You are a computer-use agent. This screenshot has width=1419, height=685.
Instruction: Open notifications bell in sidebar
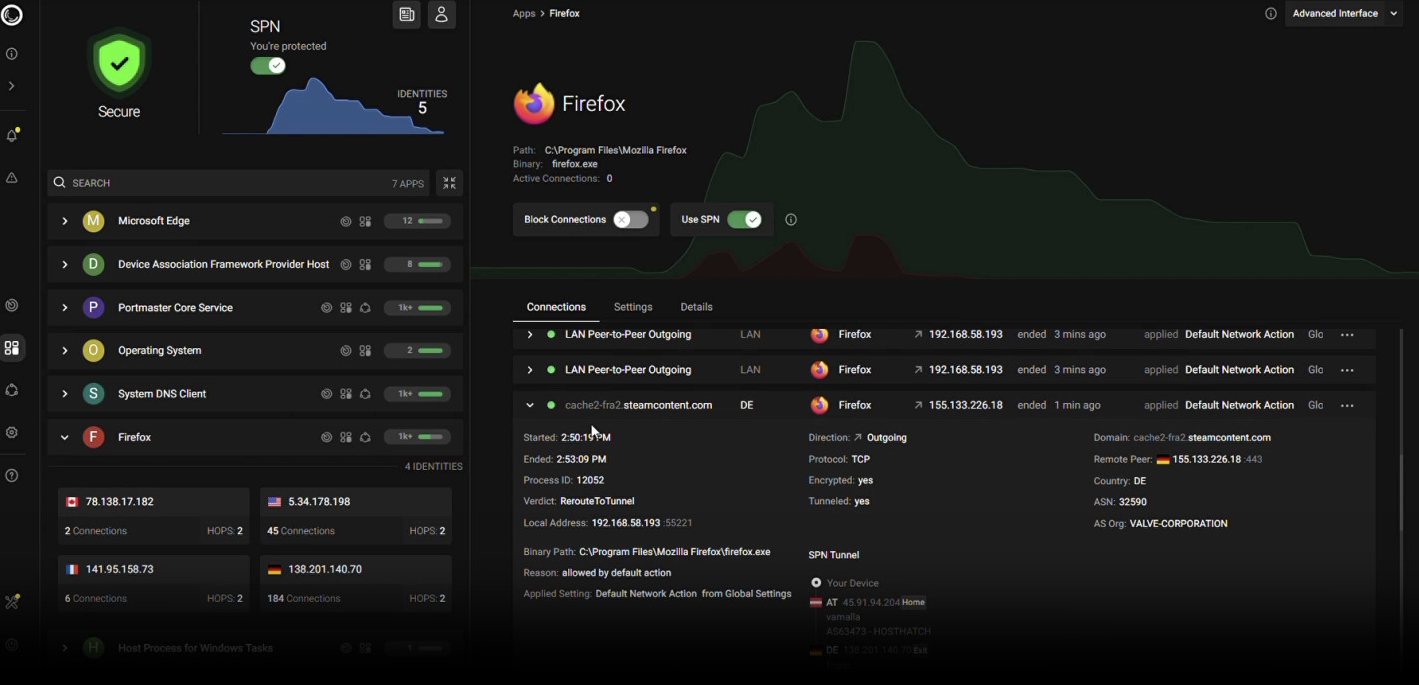click(12, 135)
